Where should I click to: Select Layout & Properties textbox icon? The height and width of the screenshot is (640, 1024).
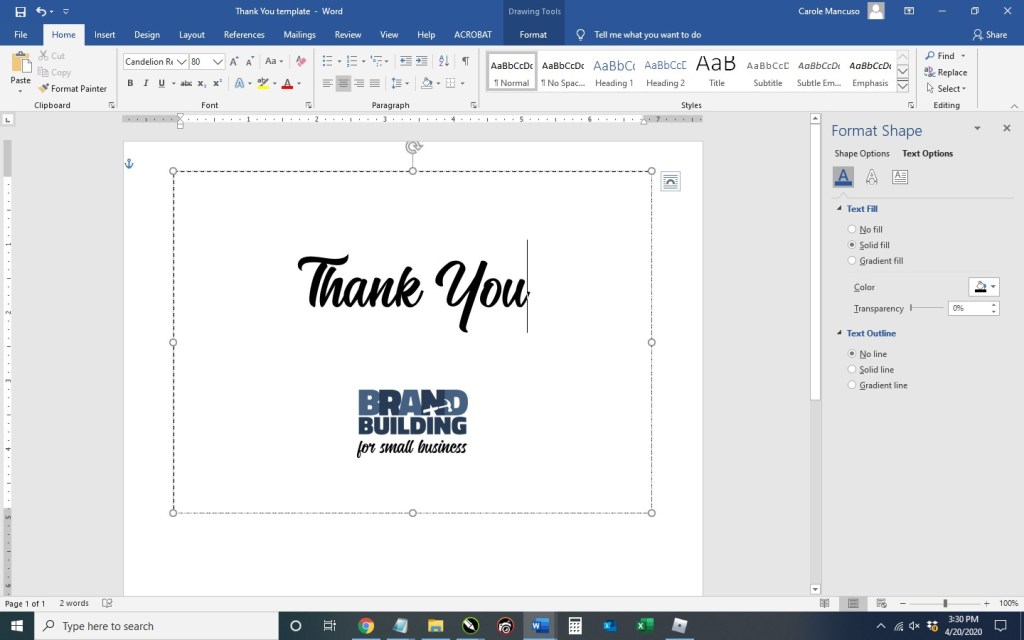tap(899, 177)
